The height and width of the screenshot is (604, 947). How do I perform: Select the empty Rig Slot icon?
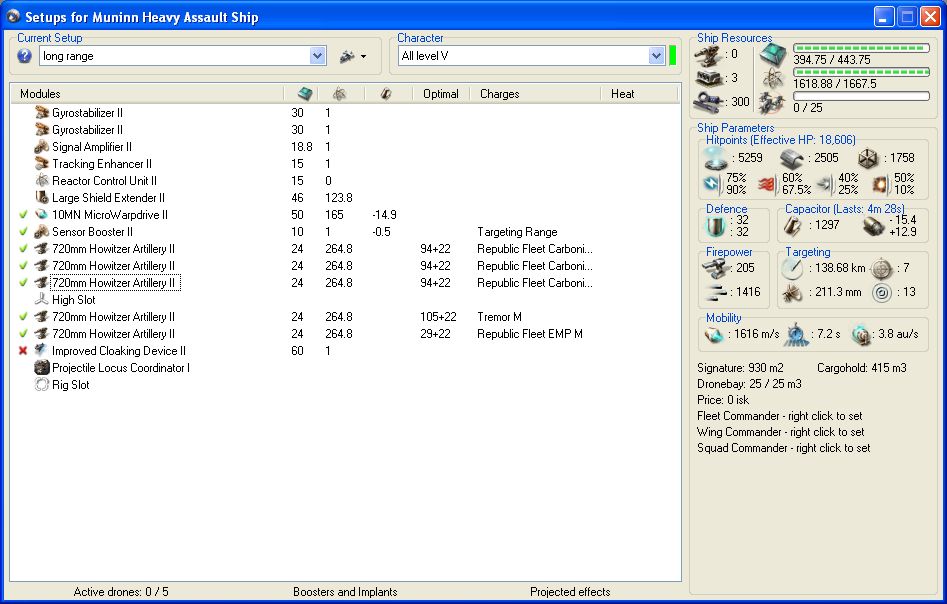pos(42,384)
